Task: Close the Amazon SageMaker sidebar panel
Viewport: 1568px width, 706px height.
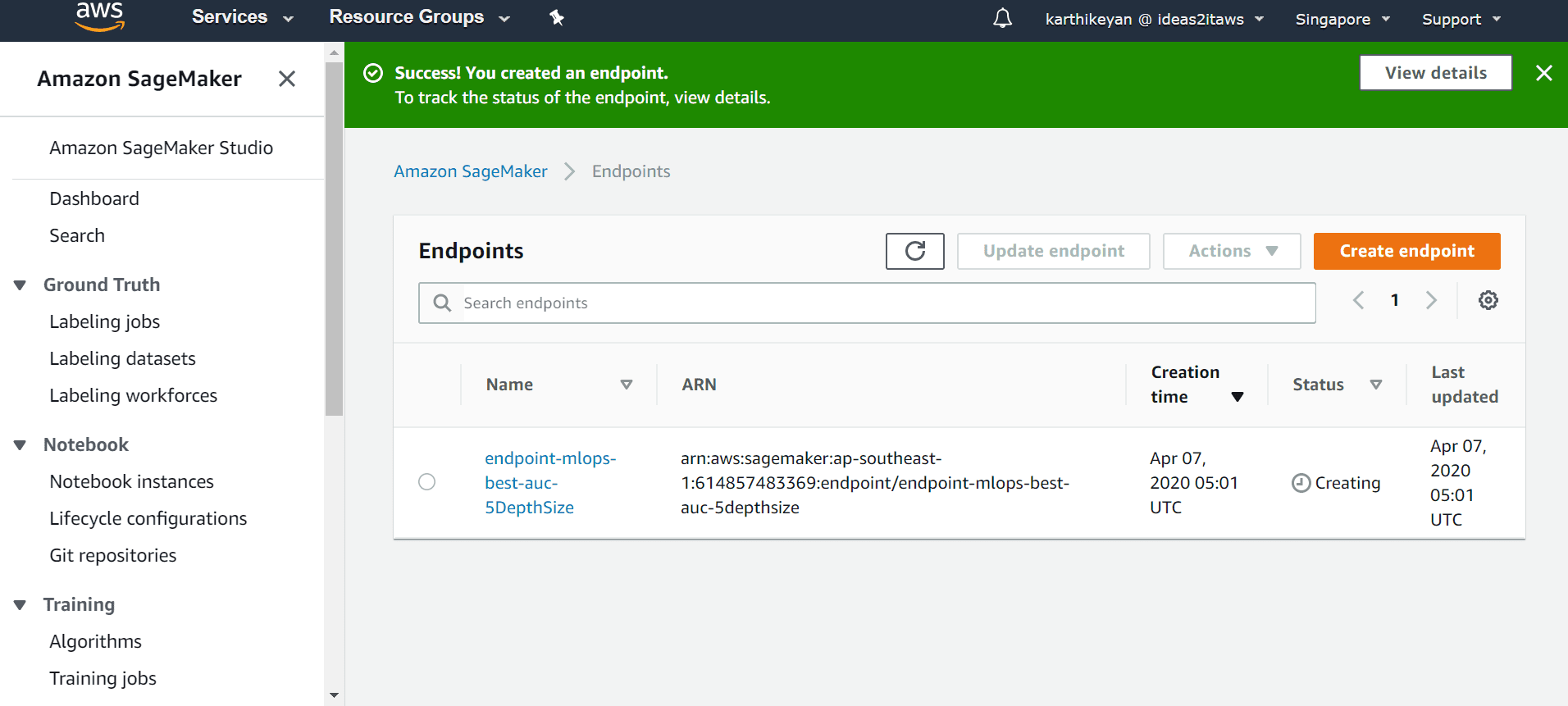Action: (287, 79)
